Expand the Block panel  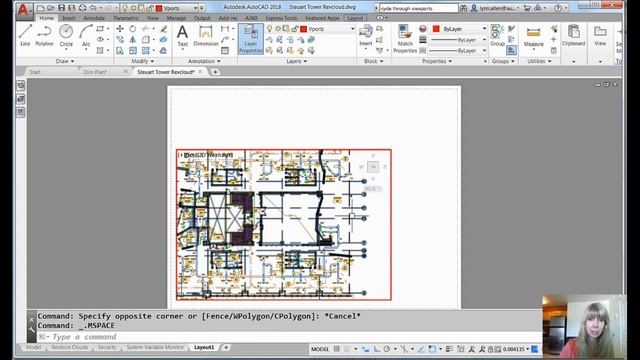[373, 61]
